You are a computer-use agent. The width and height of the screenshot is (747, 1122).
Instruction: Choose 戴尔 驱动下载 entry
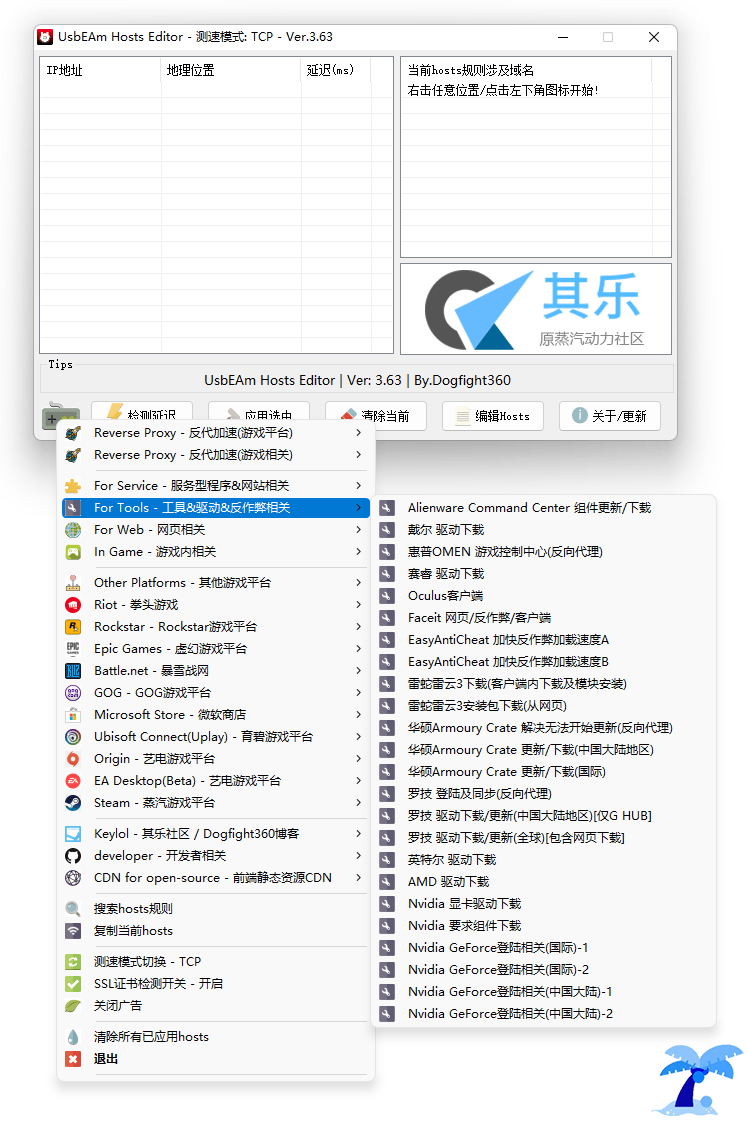tap(542, 530)
